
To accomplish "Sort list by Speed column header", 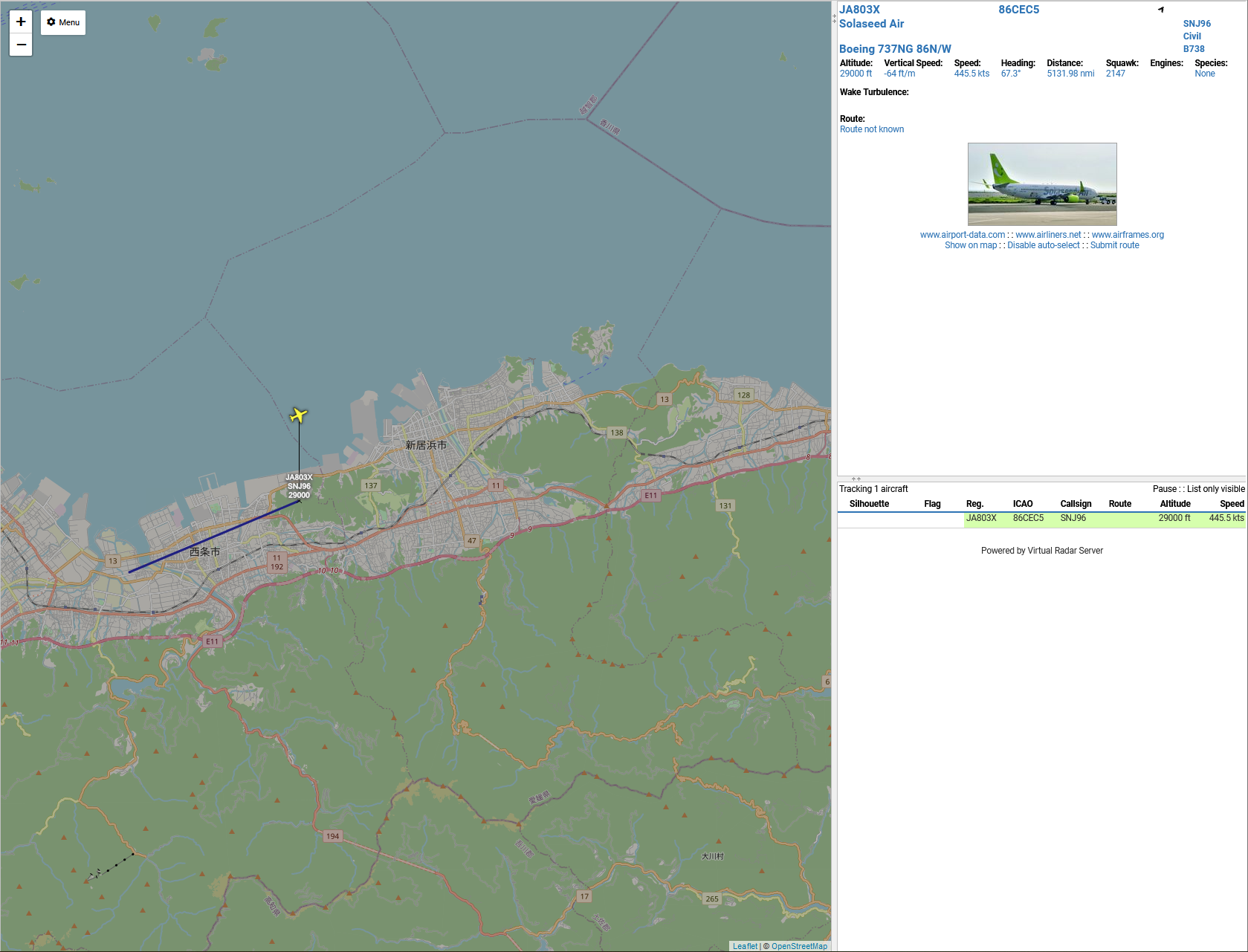I will (1232, 504).
